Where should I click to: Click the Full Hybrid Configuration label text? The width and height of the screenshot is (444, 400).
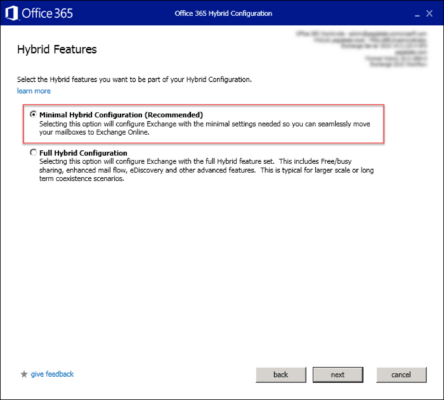pyautogui.click(x=83, y=153)
